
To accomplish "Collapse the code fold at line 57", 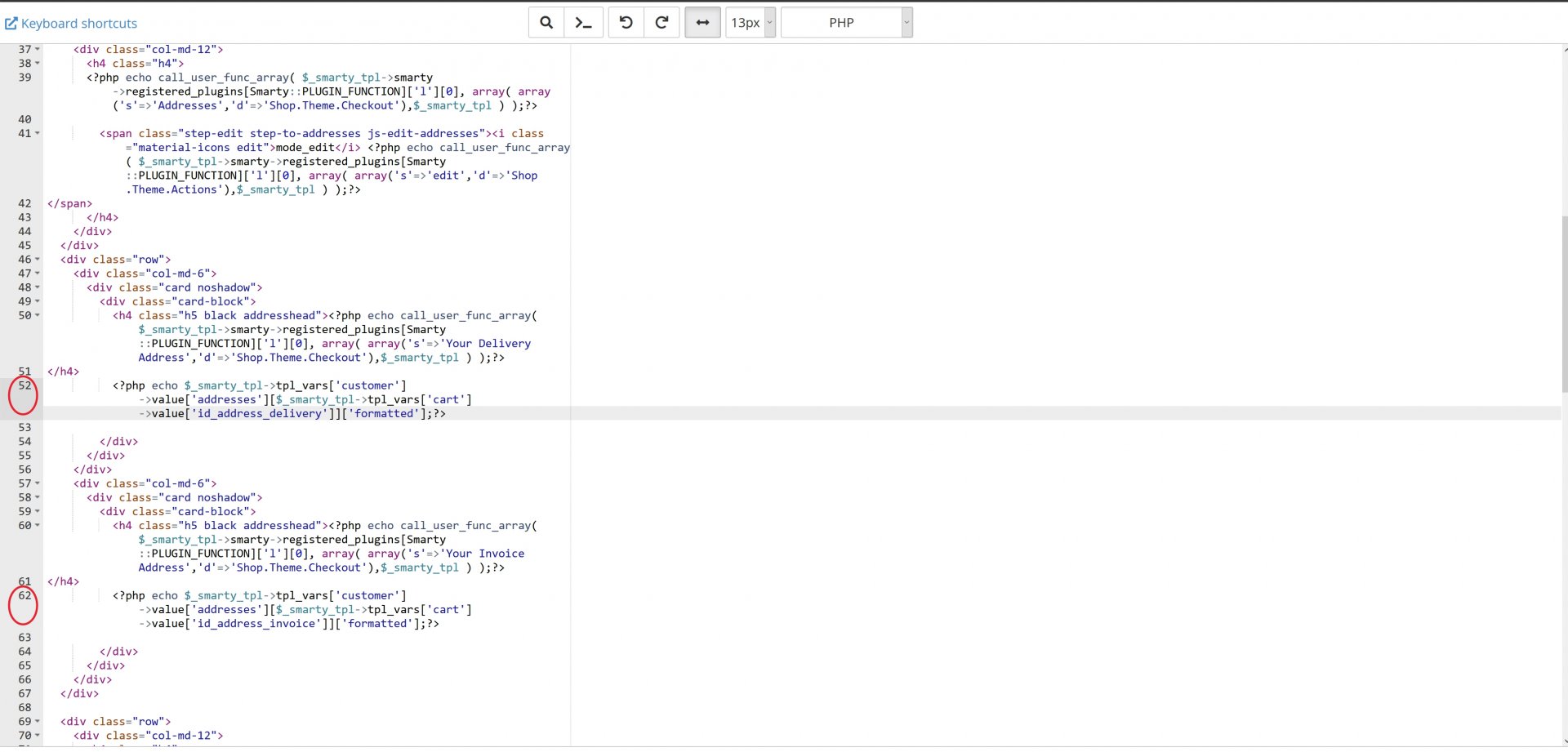I will [x=38, y=483].
